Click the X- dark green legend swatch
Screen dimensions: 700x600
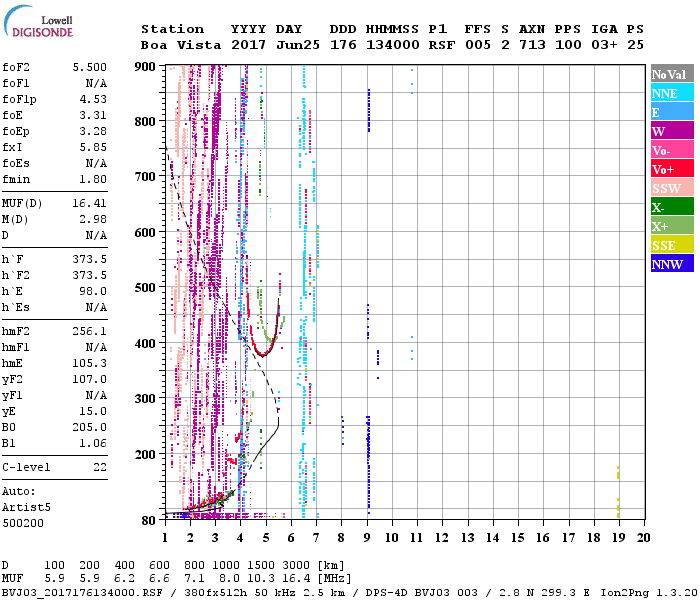pyautogui.click(x=672, y=207)
